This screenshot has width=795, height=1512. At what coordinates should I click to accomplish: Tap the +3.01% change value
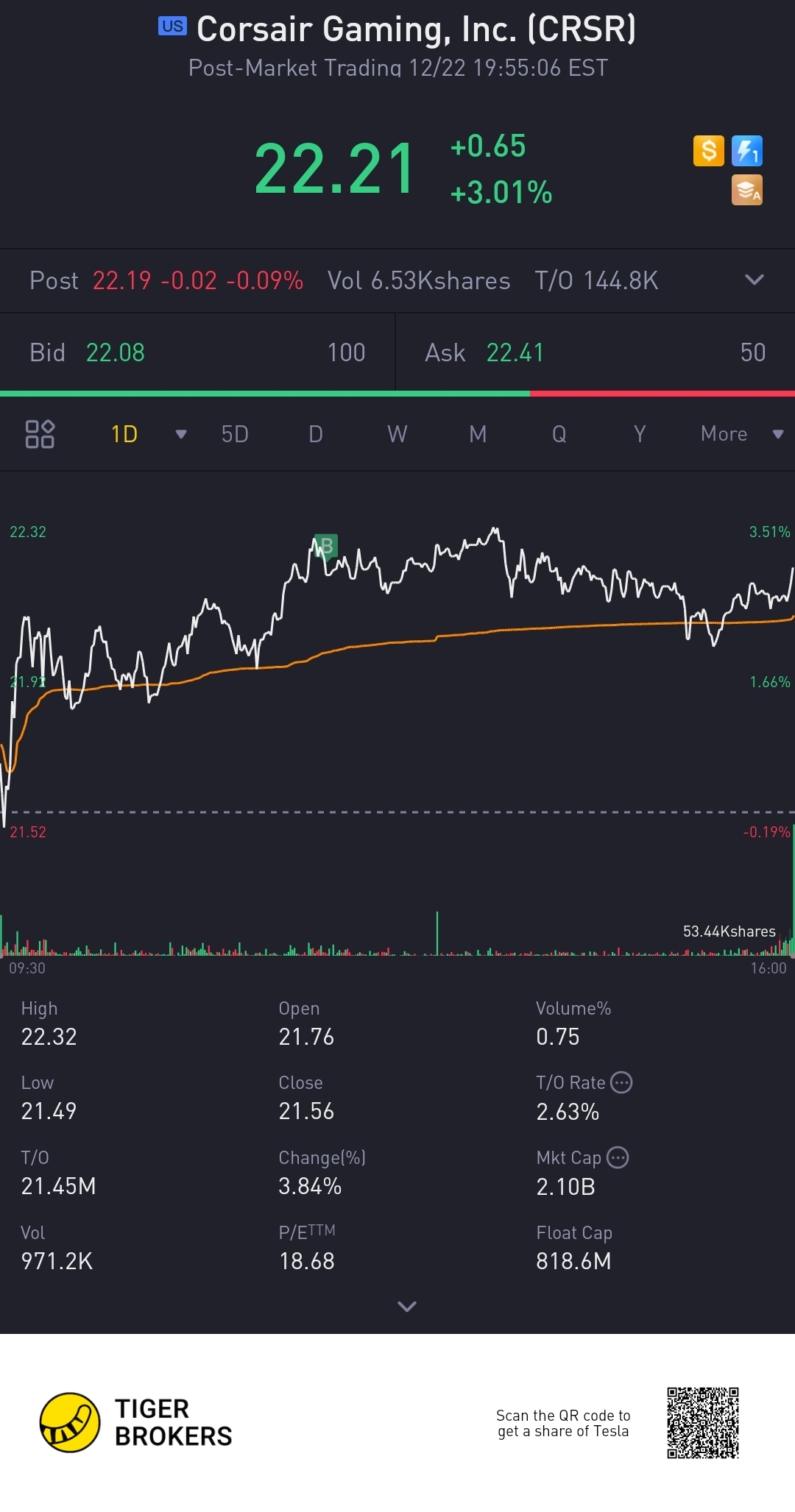(501, 193)
